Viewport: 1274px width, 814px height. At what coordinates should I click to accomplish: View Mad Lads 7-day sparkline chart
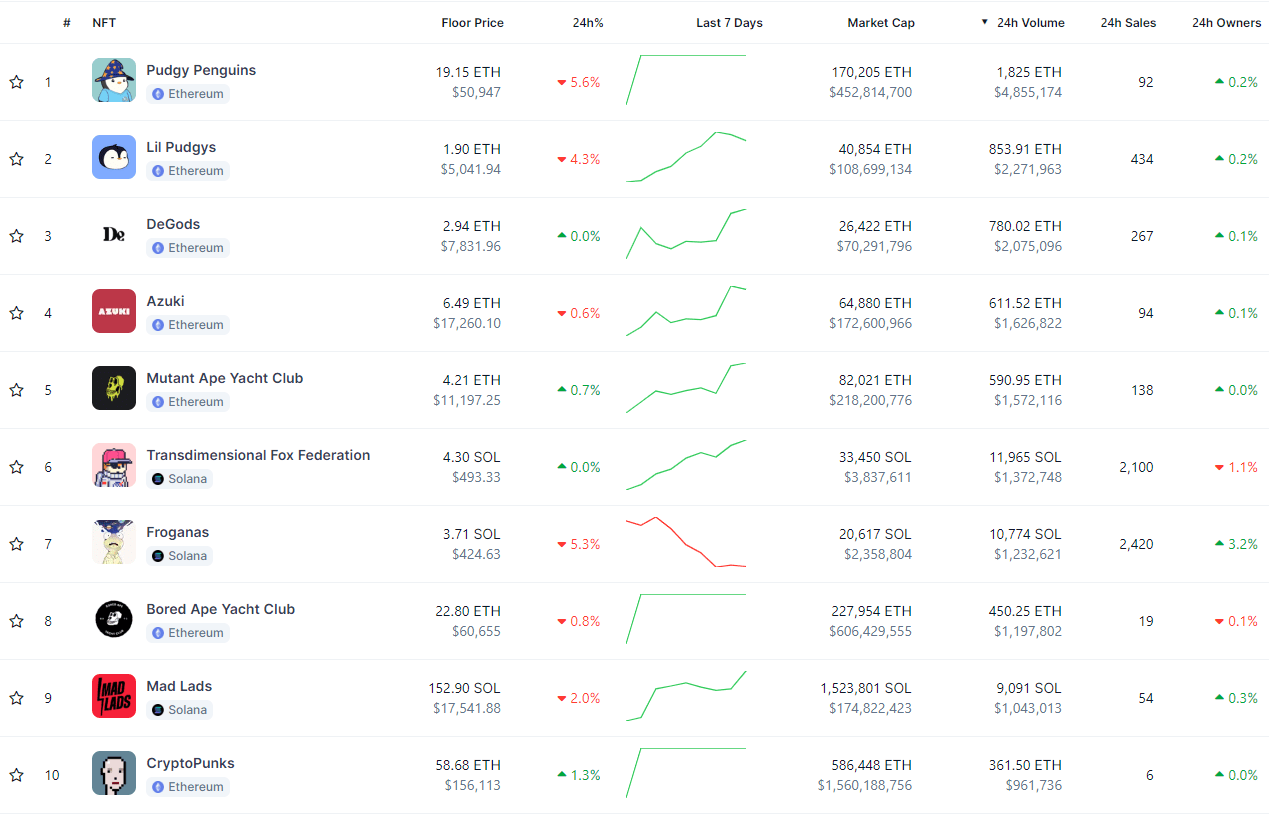coord(686,696)
